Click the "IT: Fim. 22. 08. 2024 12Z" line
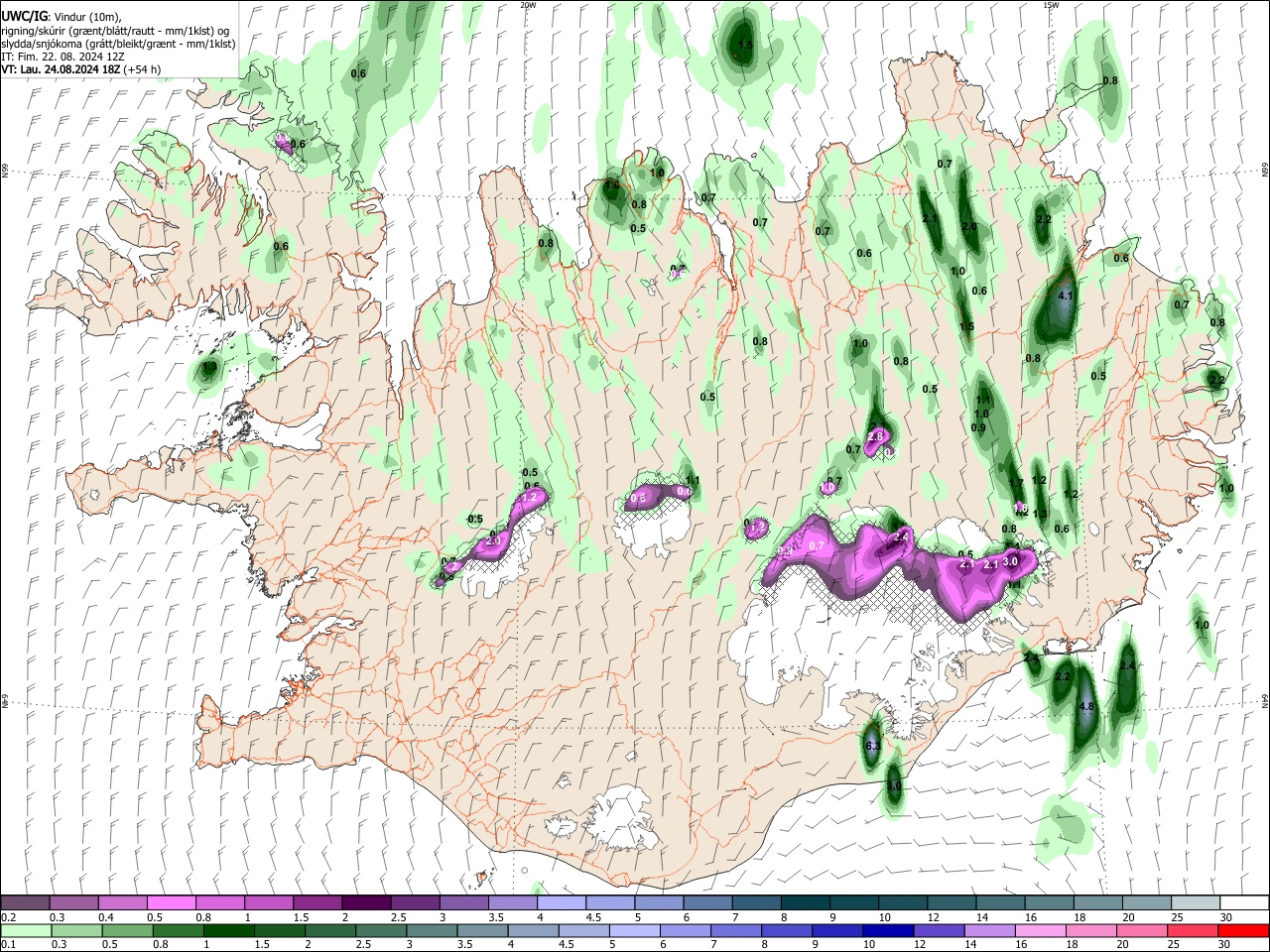Viewport: 1270px width, 952px height. [x=63, y=57]
